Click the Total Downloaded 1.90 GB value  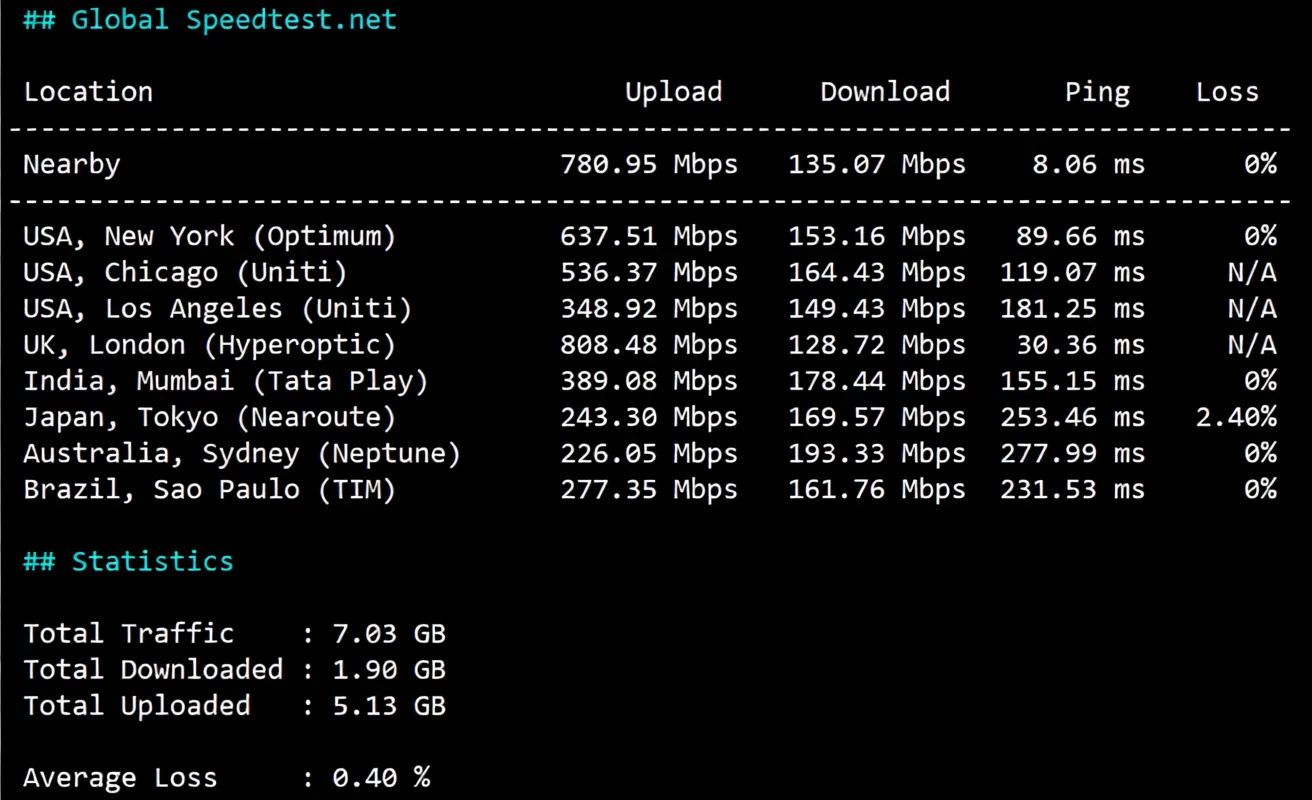pyautogui.click(x=389, y=669)
